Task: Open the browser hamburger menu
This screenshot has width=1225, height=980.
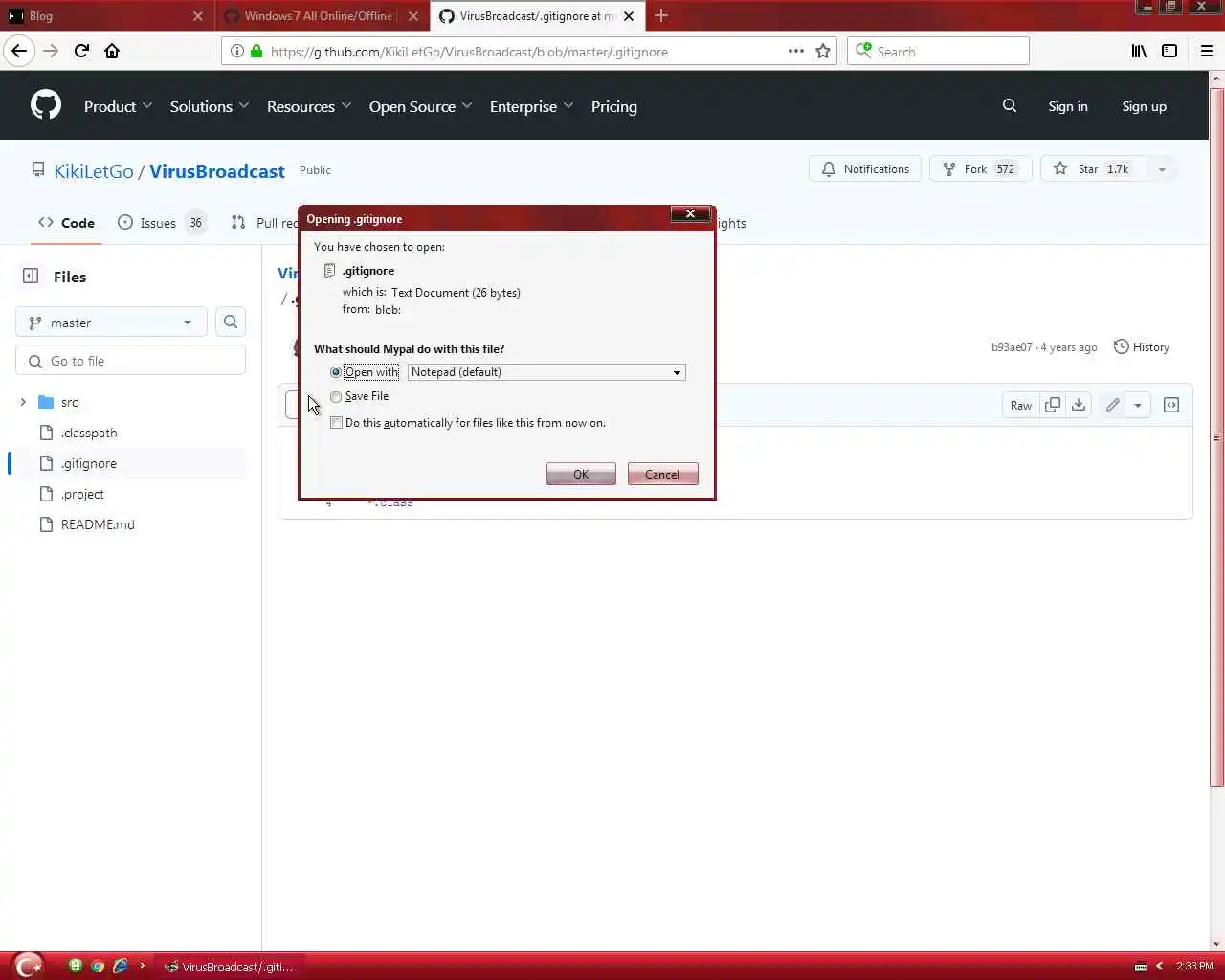Action: tap(1206, 51)
